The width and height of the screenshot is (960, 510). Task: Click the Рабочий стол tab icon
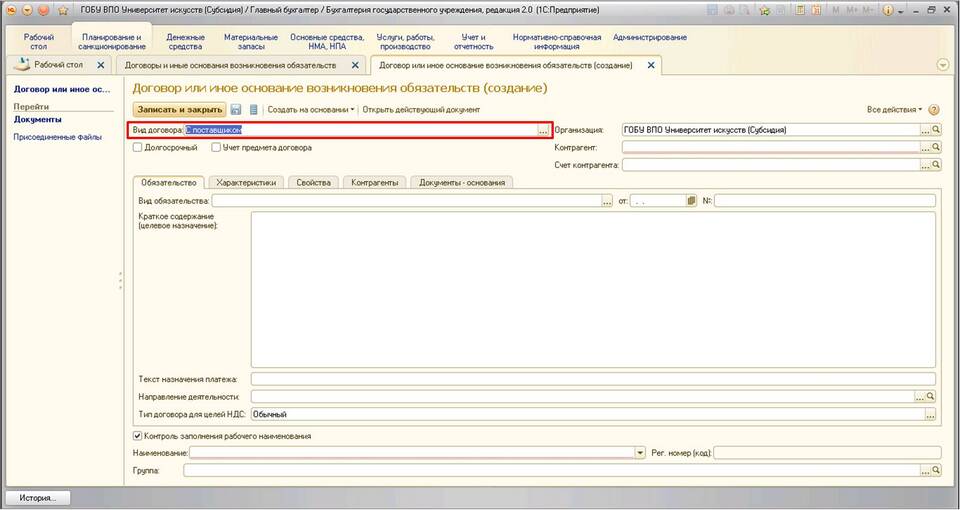pos(22,64)
